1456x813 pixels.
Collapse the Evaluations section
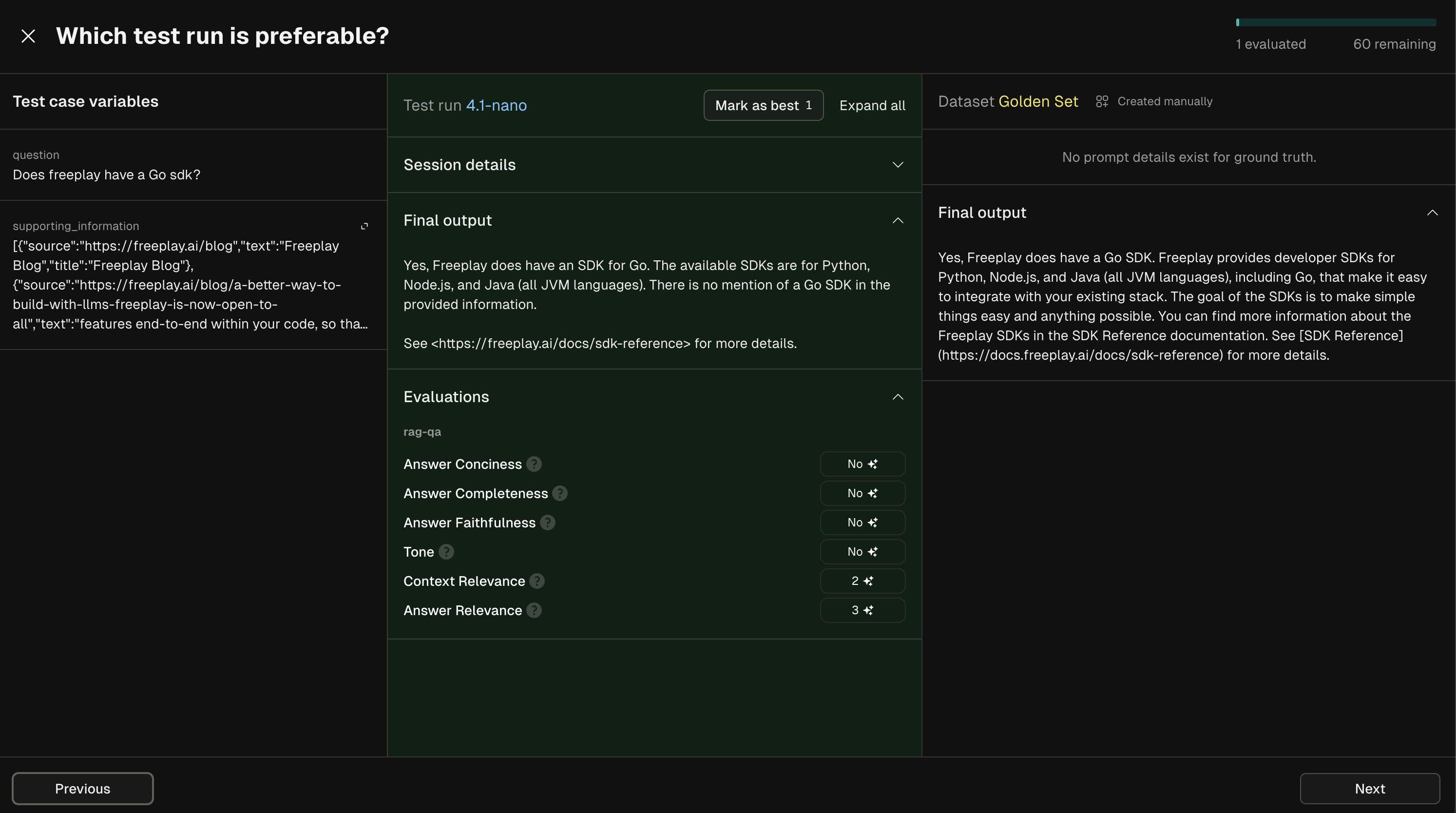point(897,397)
